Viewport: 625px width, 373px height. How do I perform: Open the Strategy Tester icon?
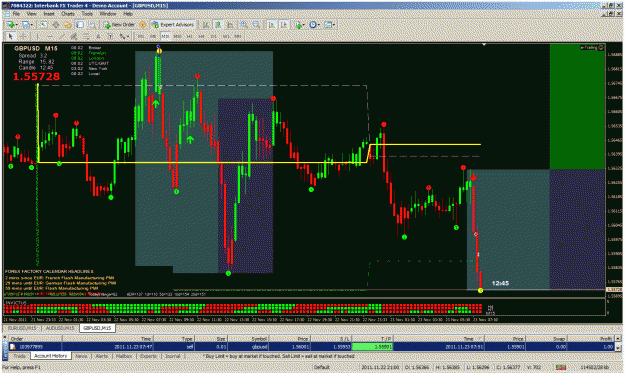coord(92,25)
